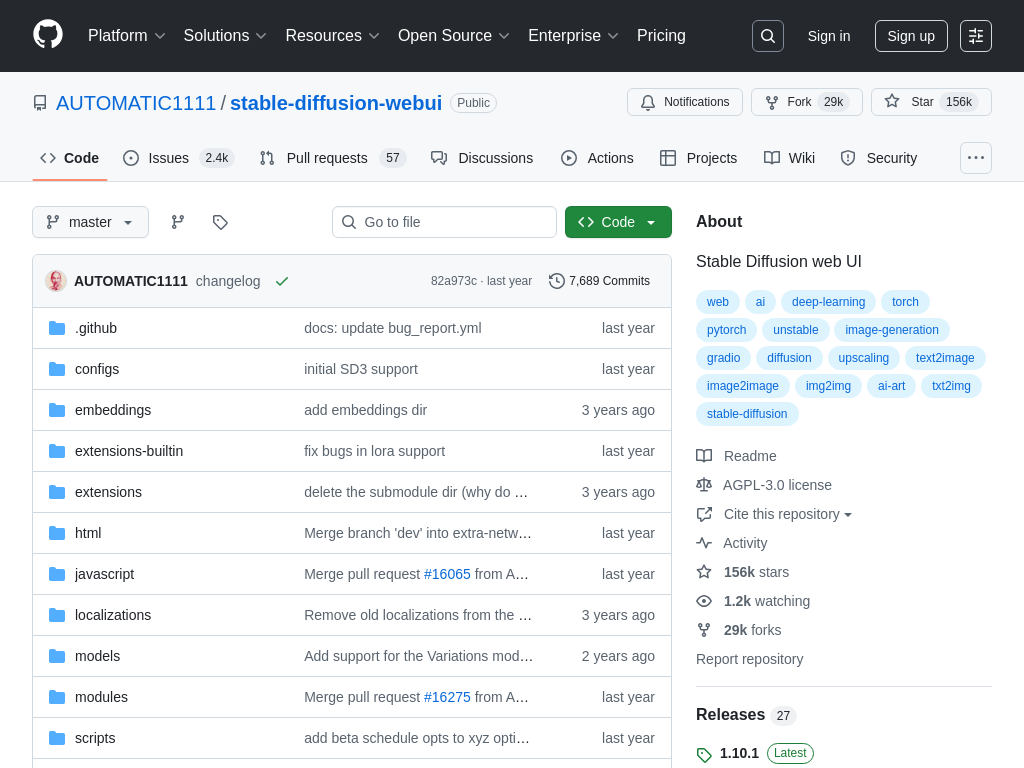Select the deep-learning topic tag
The image size is (1024, 768).
[828, 302]
